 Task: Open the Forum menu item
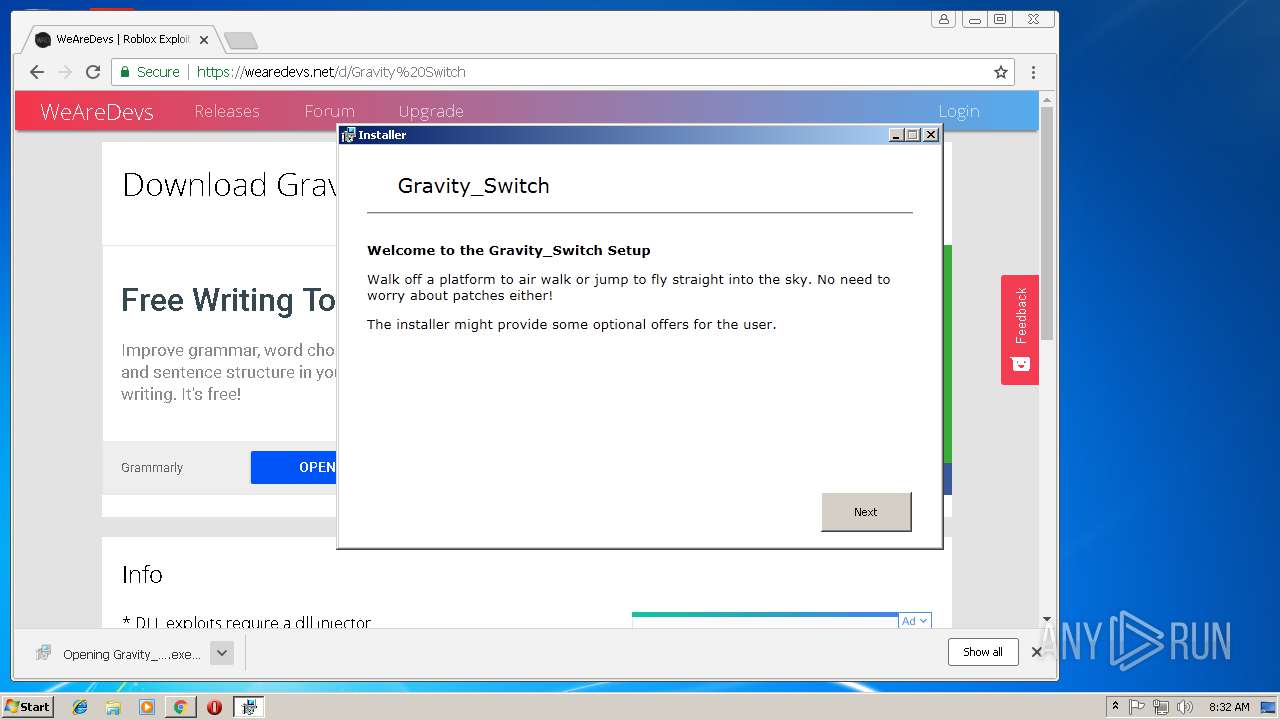pos(329,111)
